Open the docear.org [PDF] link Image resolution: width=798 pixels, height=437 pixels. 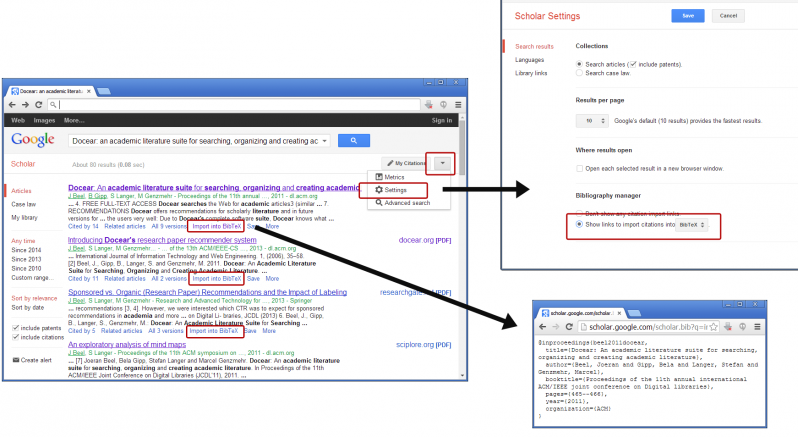tap(424, 240)
